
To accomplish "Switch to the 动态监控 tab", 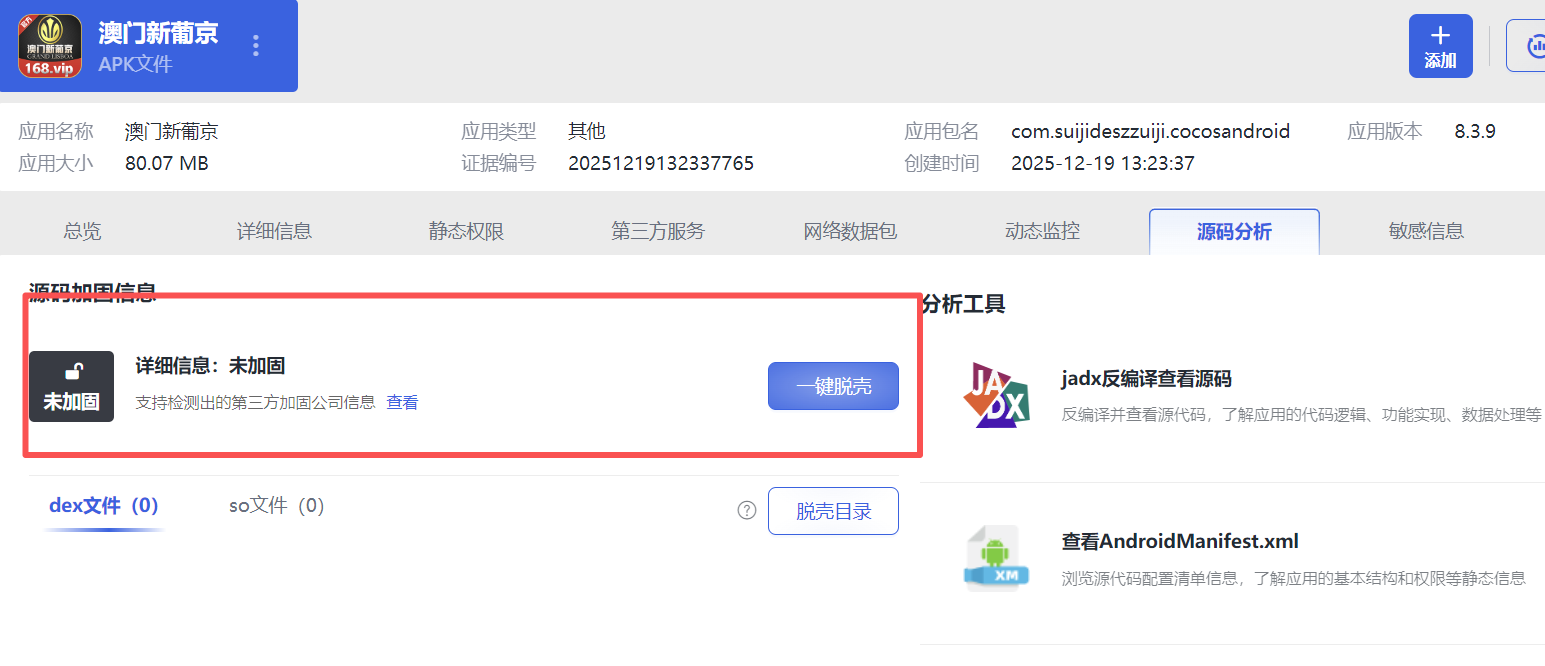I will [1043, 232].
